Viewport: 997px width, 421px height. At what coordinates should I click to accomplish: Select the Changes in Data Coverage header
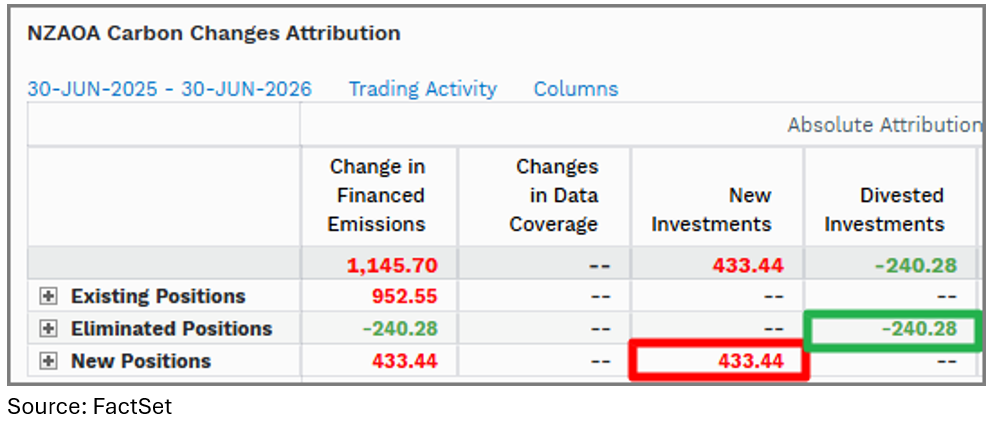(x=554, y=196)
